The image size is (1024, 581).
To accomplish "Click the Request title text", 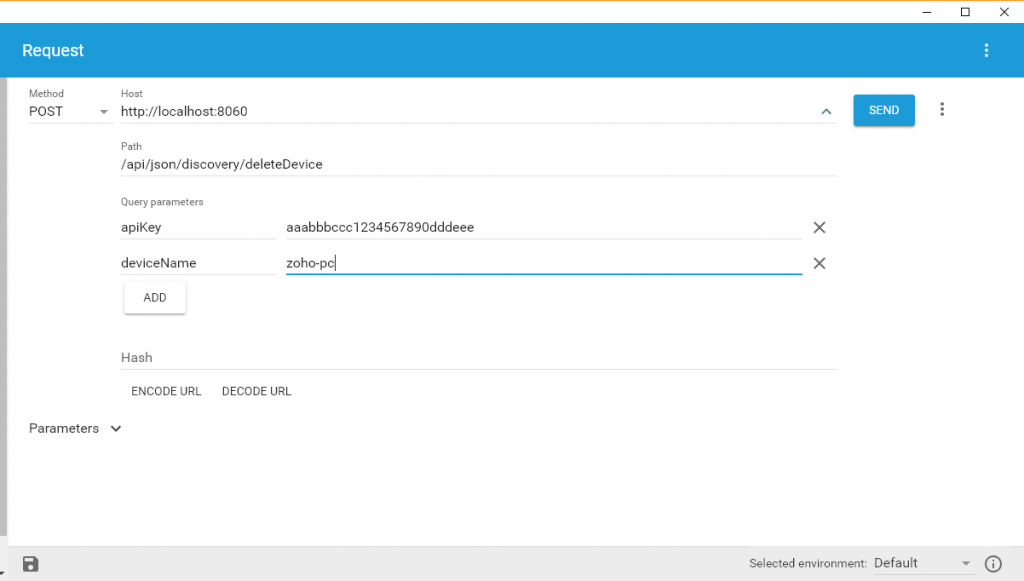I will coord(53,50).
